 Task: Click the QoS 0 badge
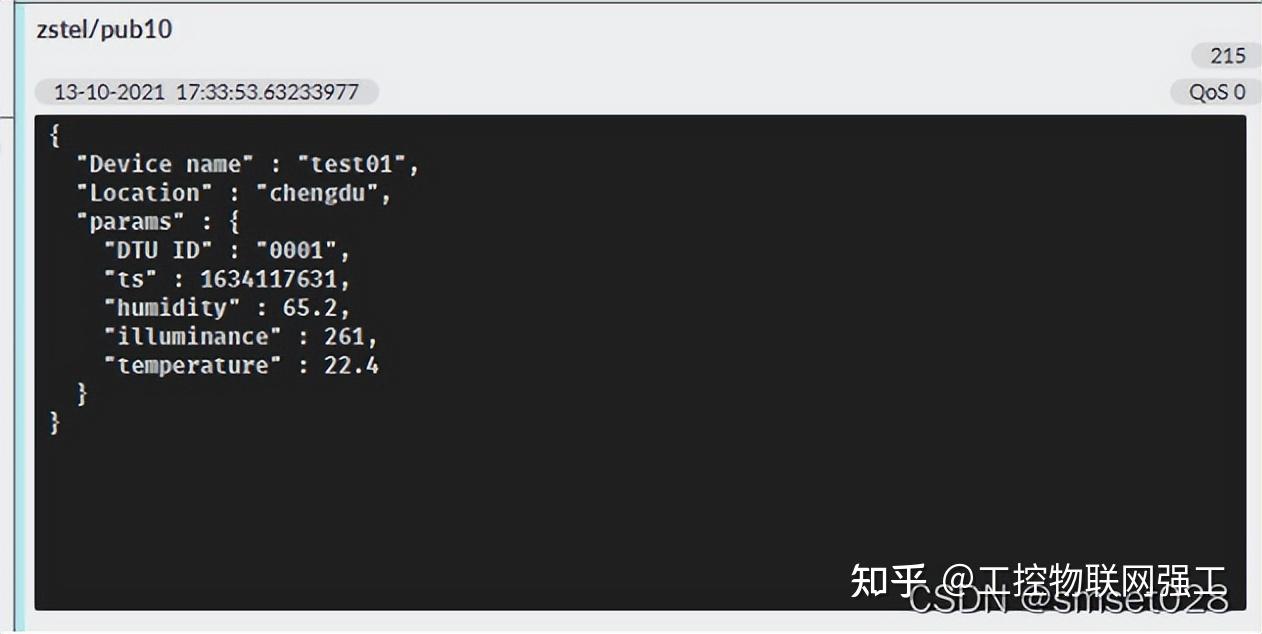(1214, 91)
